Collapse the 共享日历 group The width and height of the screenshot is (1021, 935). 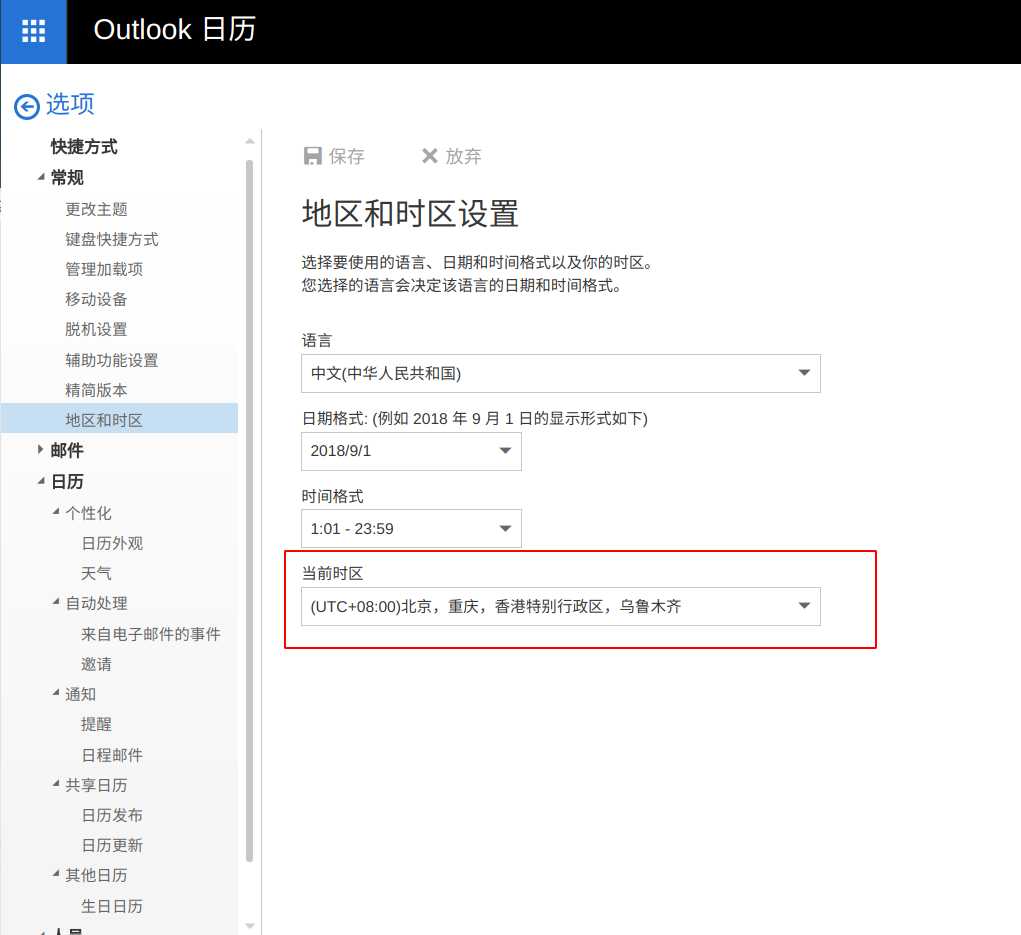point(57,783)
